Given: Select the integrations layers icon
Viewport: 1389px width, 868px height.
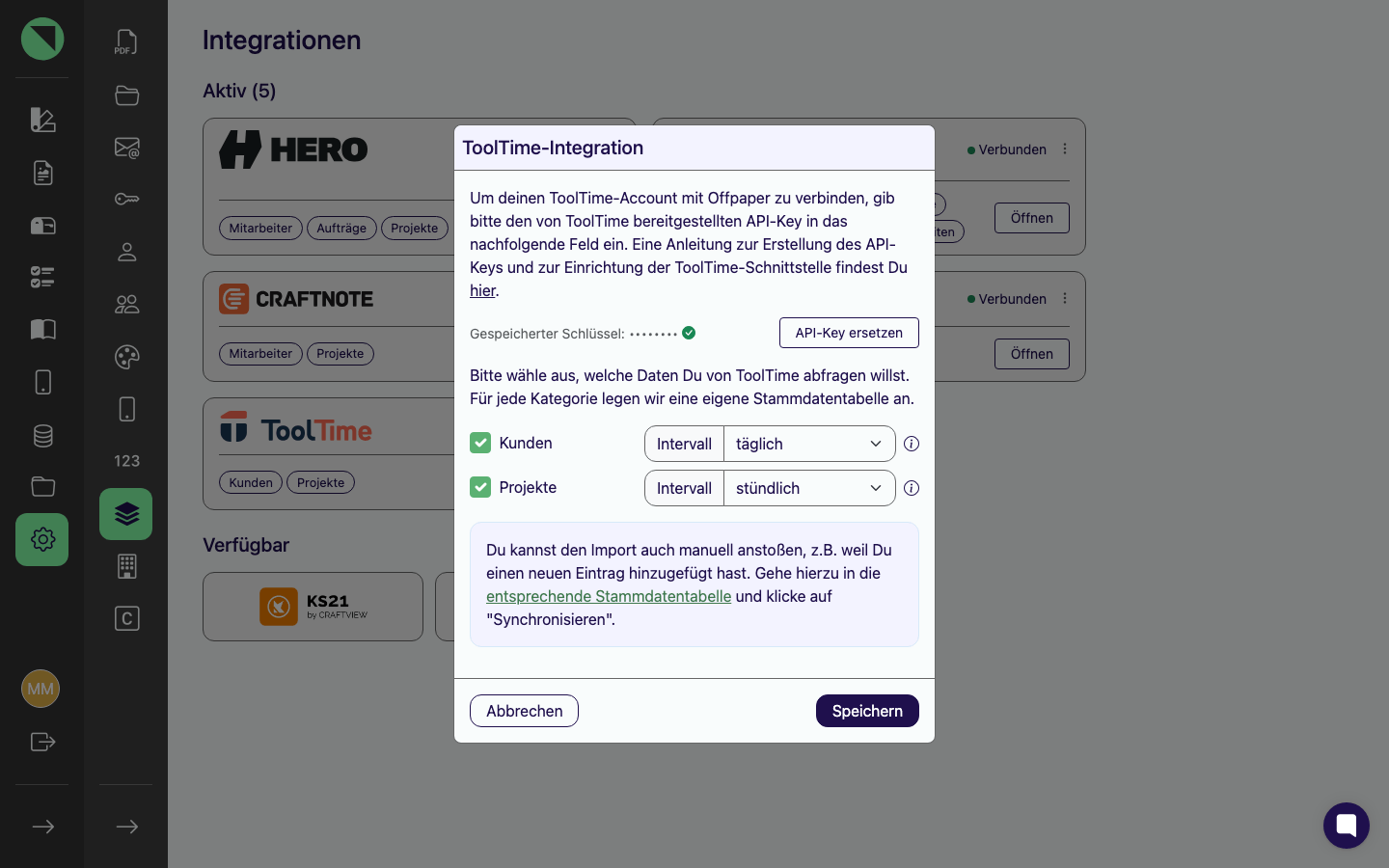Looking at the screenshot, I should (x=126, y=514).
